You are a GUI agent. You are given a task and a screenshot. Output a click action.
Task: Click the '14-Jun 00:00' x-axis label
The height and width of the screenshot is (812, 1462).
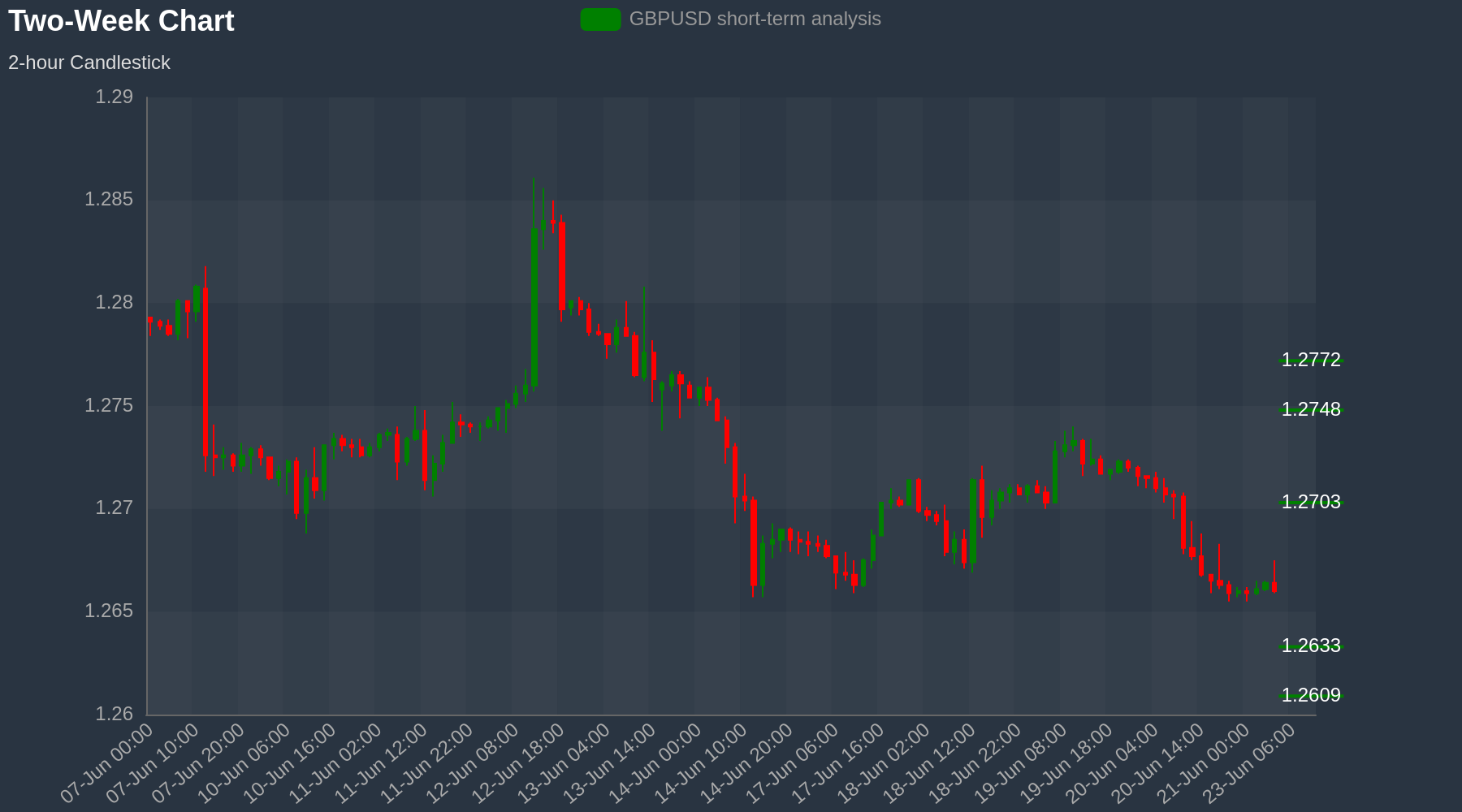coord(655,763)
